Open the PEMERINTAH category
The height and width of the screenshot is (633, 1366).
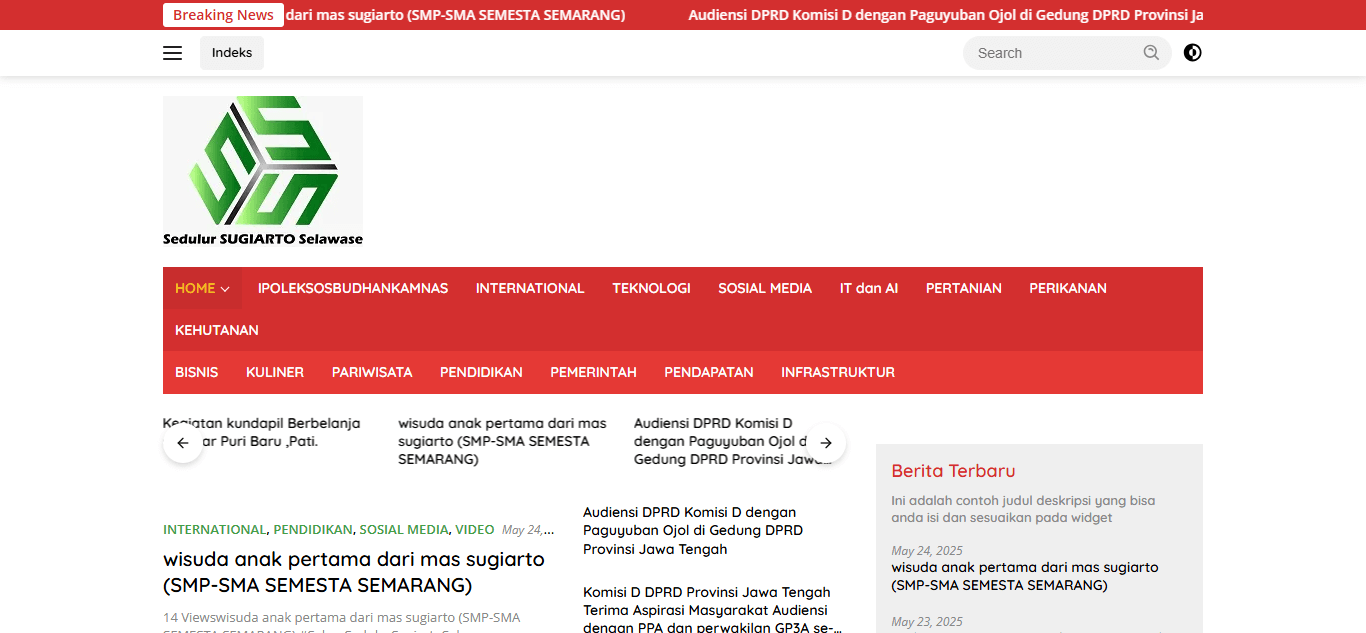593,372
